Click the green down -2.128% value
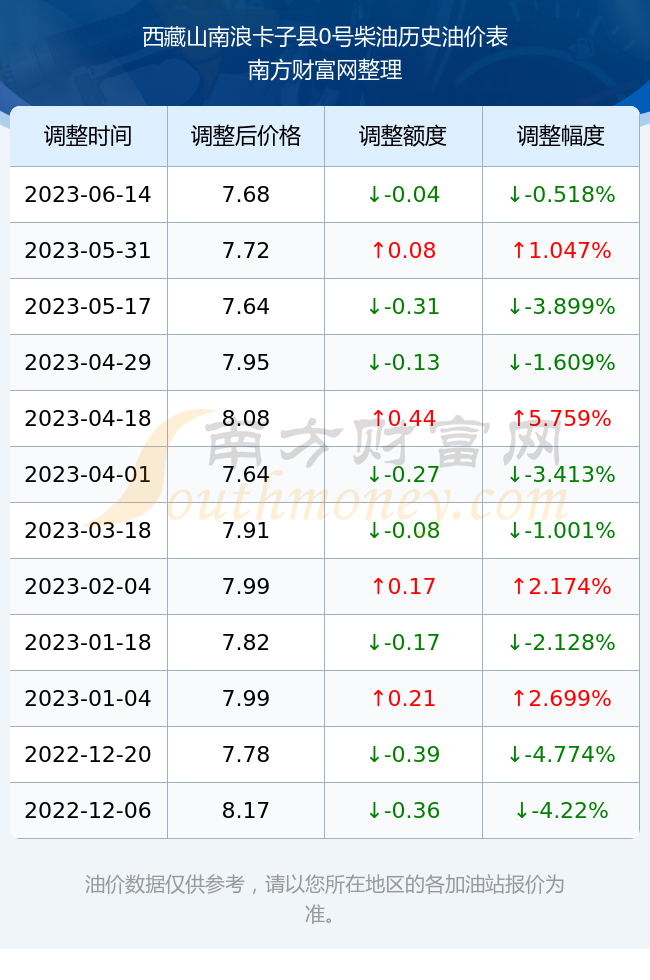 [561, 642]
